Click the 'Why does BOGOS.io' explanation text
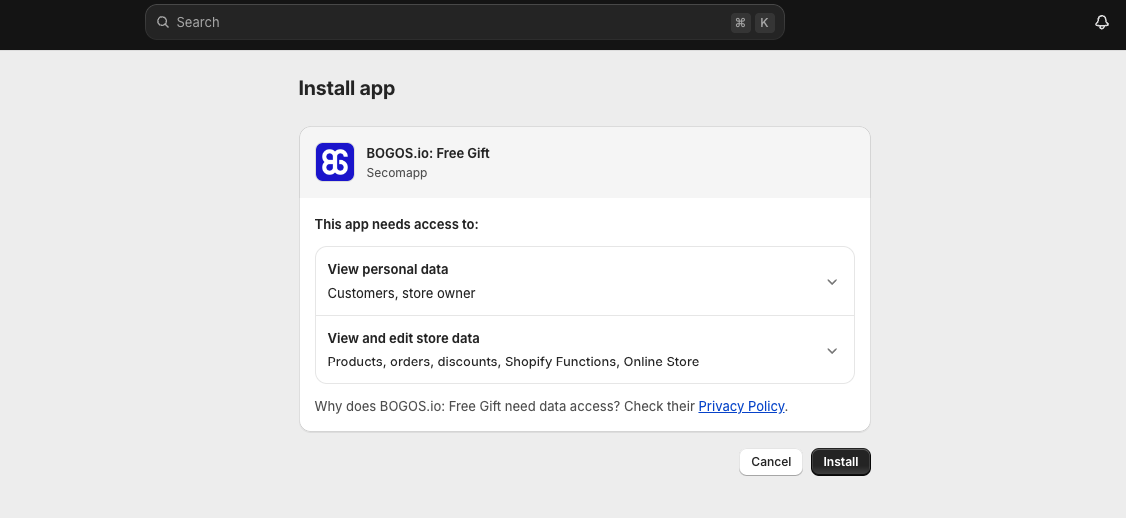Image resolution: width=1126 pixels, height=518 pixels. click(504, 406)
